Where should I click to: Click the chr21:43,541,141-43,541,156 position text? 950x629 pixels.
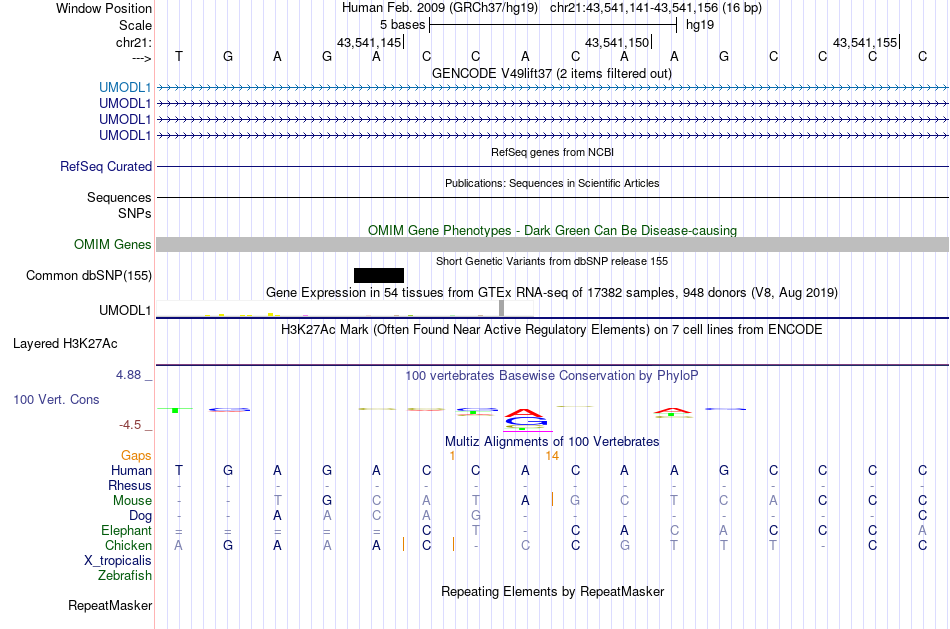point(656,8)
